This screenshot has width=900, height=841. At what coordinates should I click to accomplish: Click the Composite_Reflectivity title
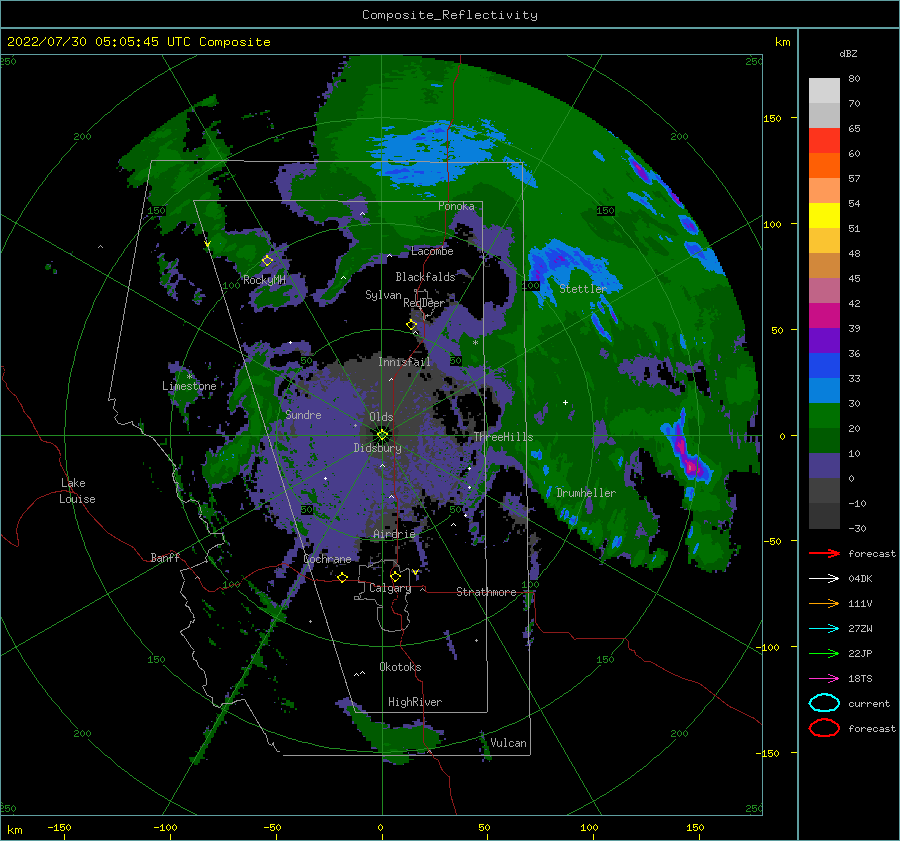pyautogui.click(x=450, y=15)
